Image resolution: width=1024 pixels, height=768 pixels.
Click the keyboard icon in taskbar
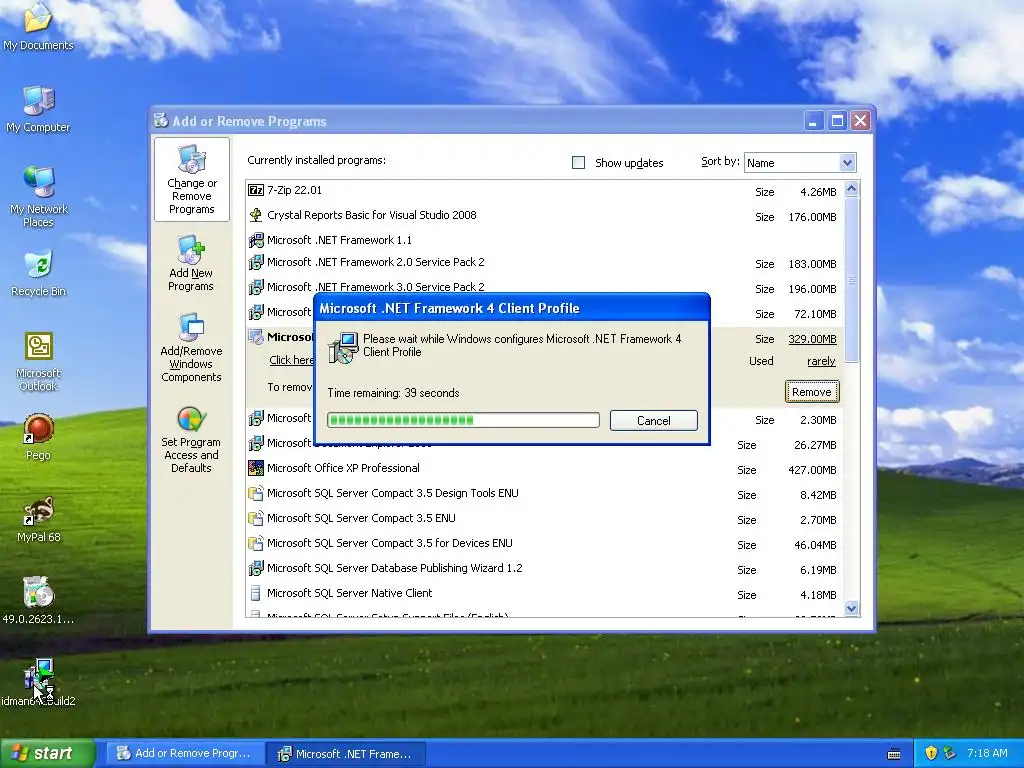[x=894, y=754]
